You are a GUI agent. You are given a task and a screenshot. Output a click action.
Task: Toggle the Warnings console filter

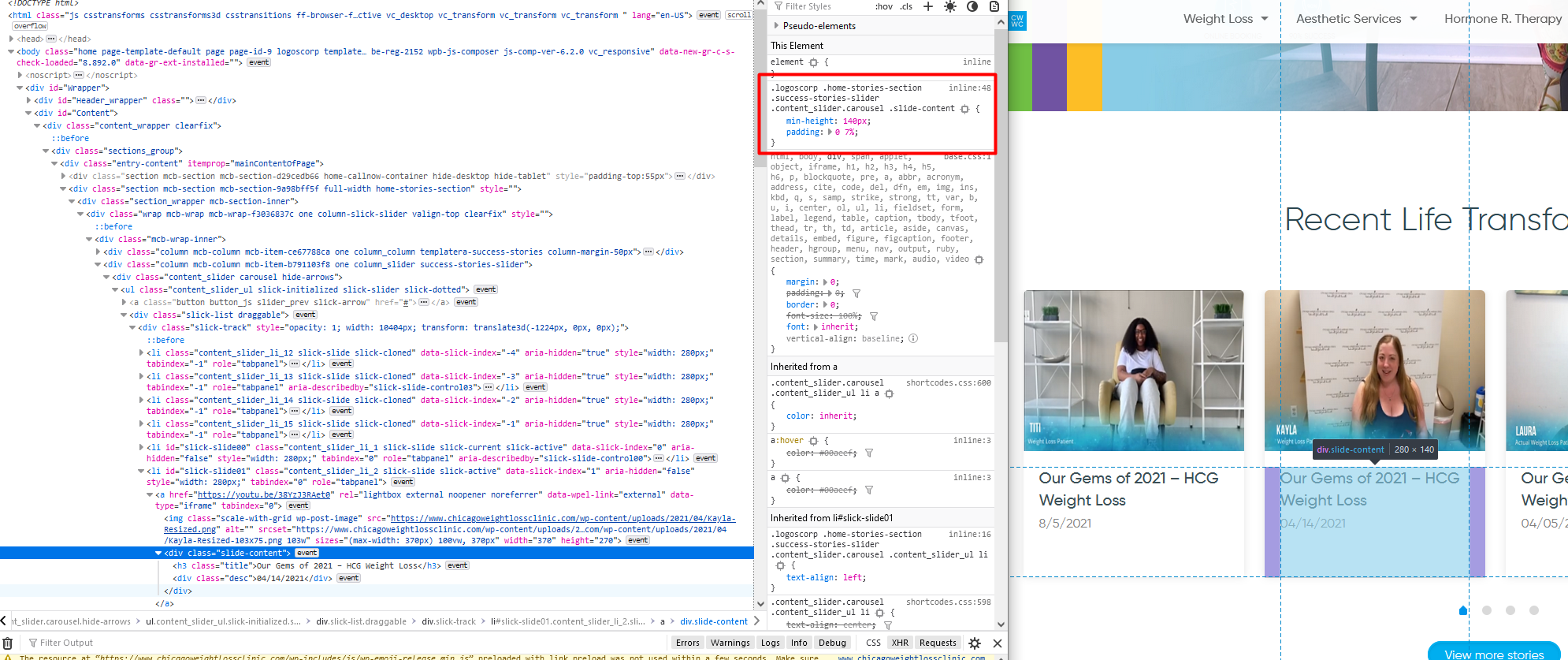(730, 643)
